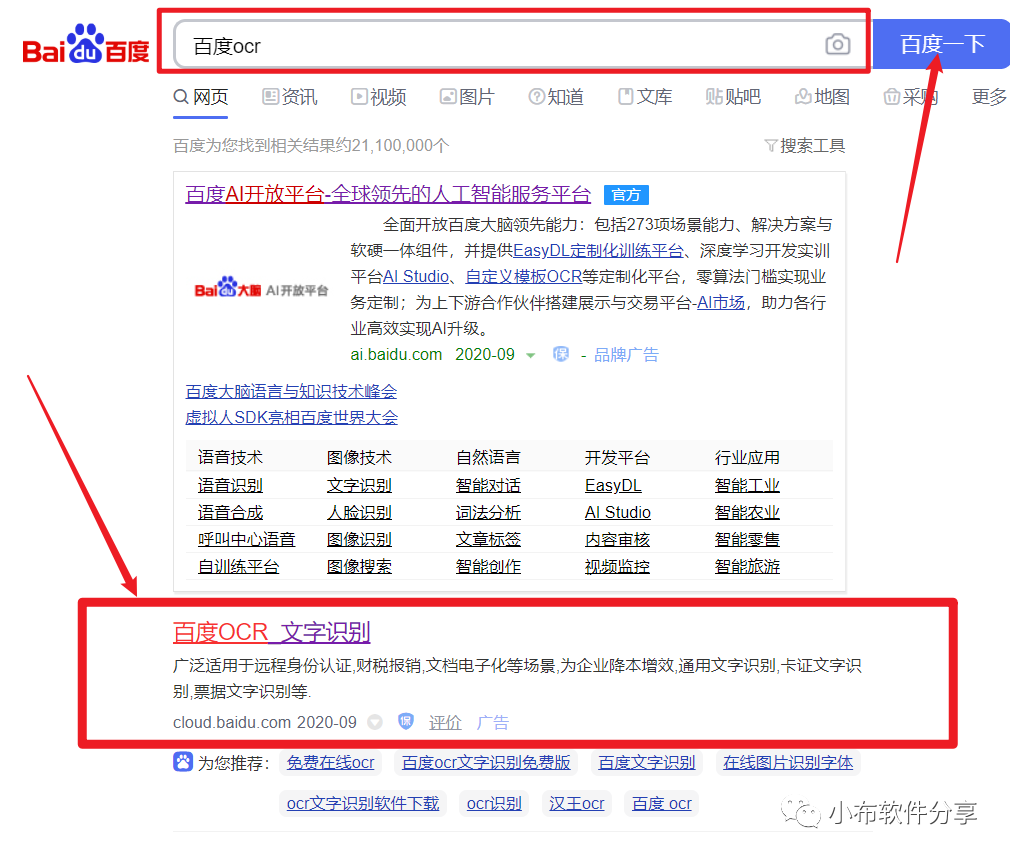This screenshot has width=1010, height=857.
Task: Click the 评价 link
Action: click(x=445, y=722)
